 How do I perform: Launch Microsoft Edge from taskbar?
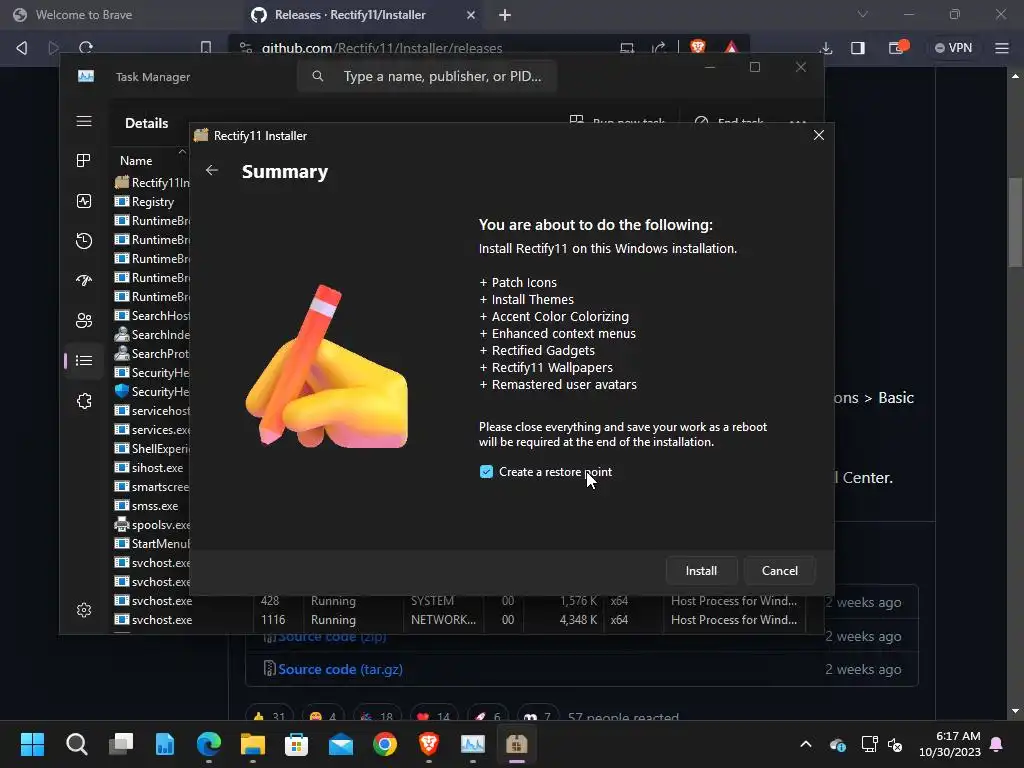[x=209, y=744]
